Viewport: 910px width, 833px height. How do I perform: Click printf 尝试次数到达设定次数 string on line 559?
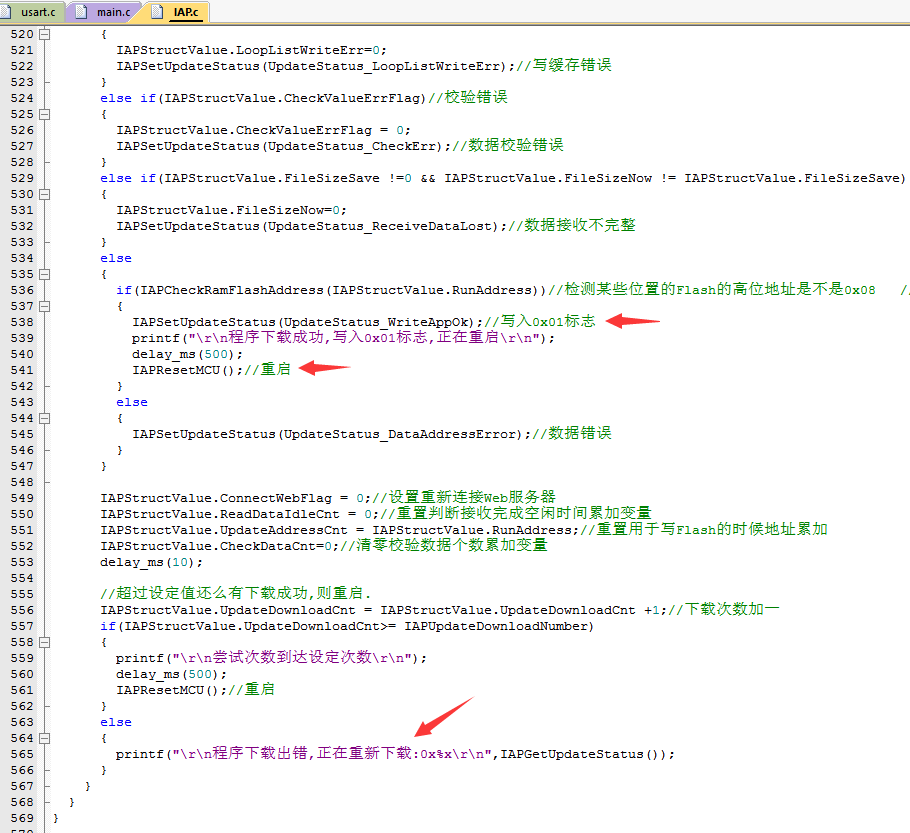tap(292, 658)
